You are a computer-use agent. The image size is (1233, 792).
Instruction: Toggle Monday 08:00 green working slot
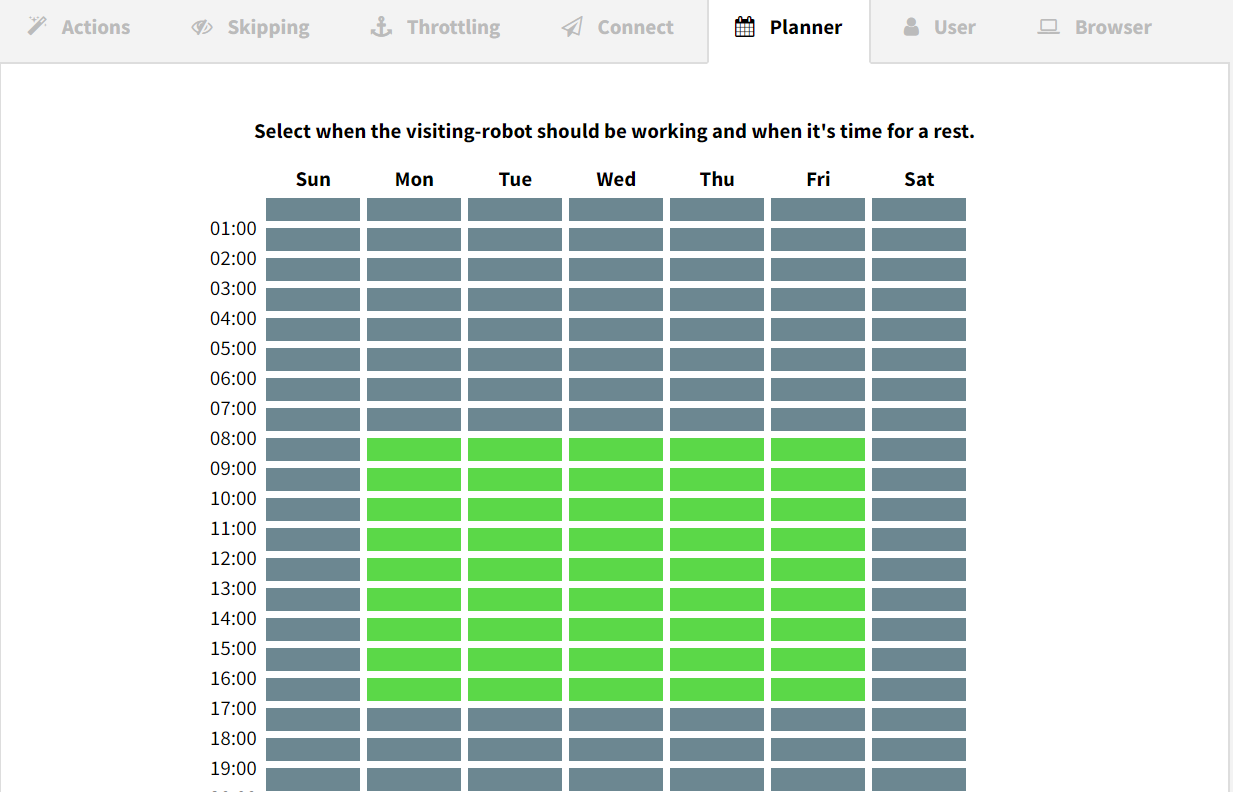point(414,449)
